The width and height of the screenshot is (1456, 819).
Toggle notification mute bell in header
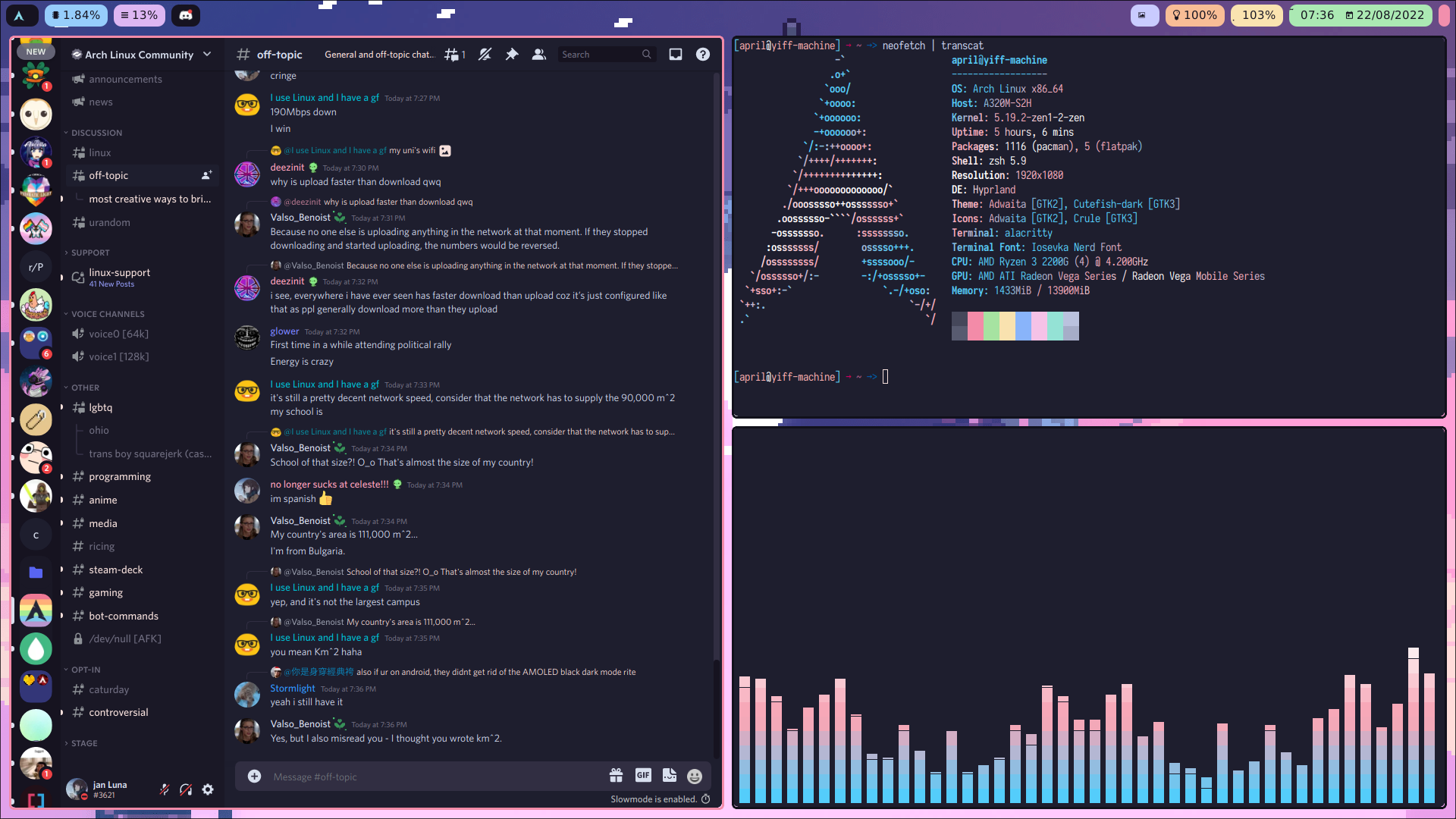(x=485, y=55)
